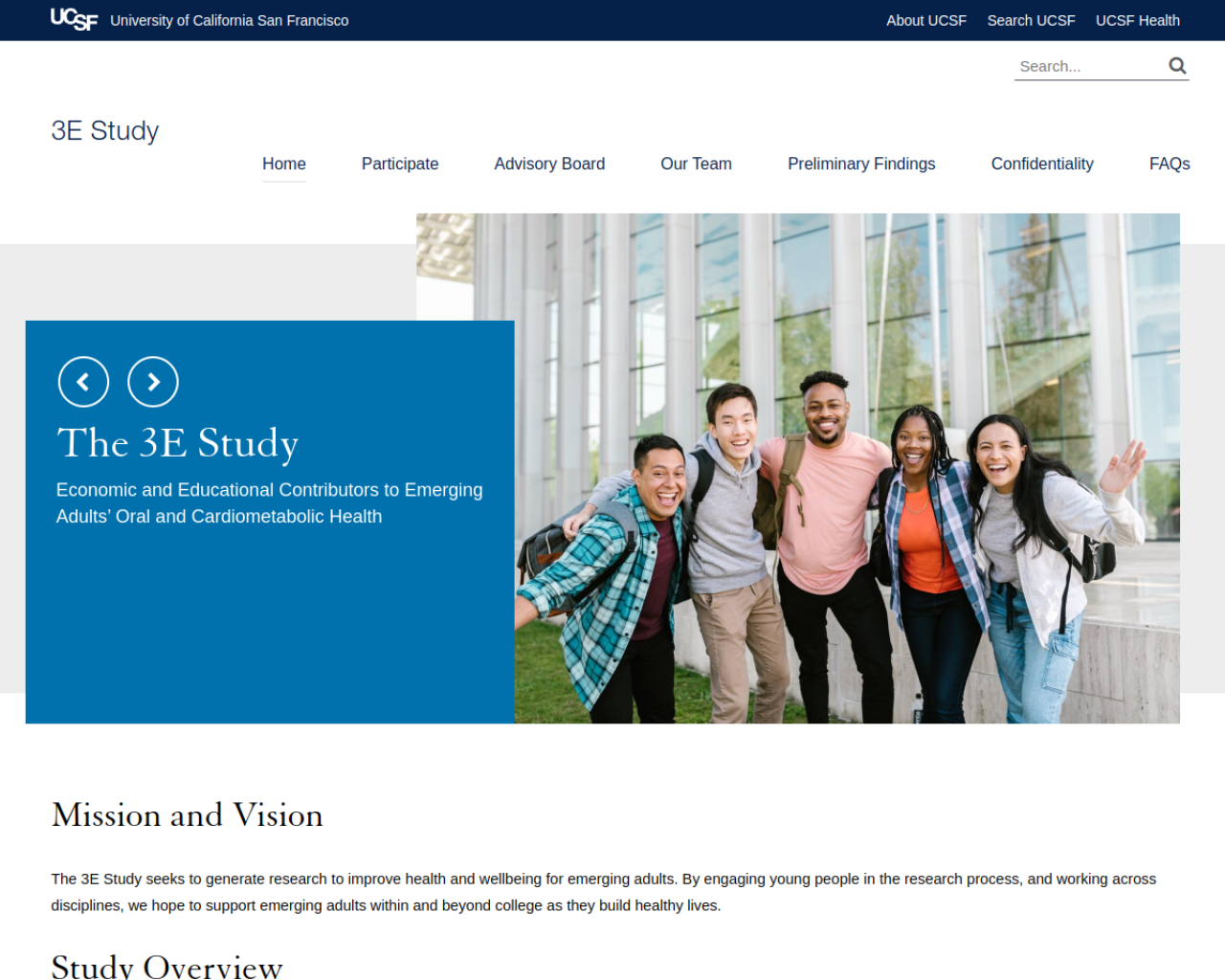Click University of California San Francisco link
The height and width of the screenshot is (980, 1225).
[x=230, y=20]
